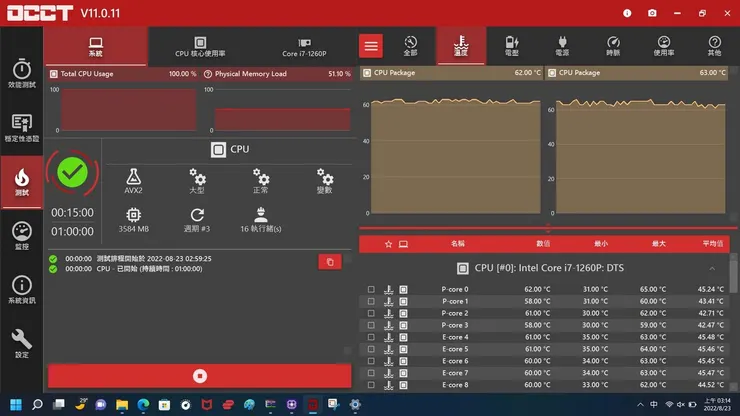The image size is (740, 416).
Task: Click the system display icon for P-core 1
Action: pos(404,301)
